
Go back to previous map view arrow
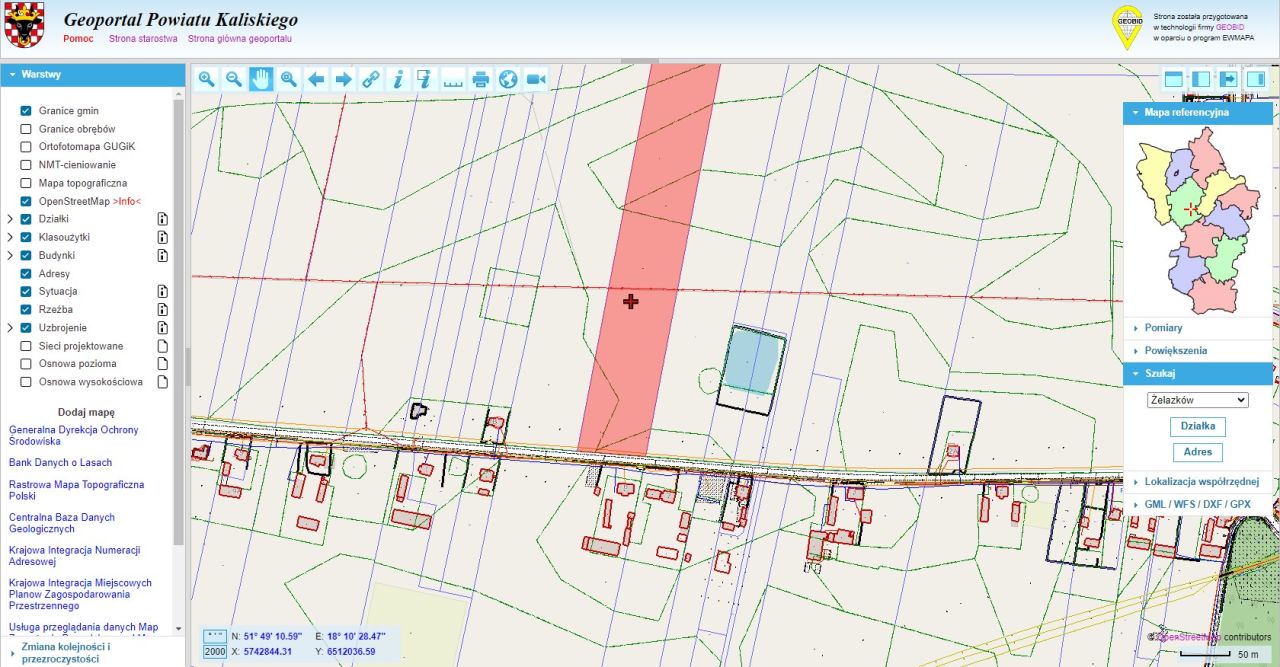click(316, 80)
